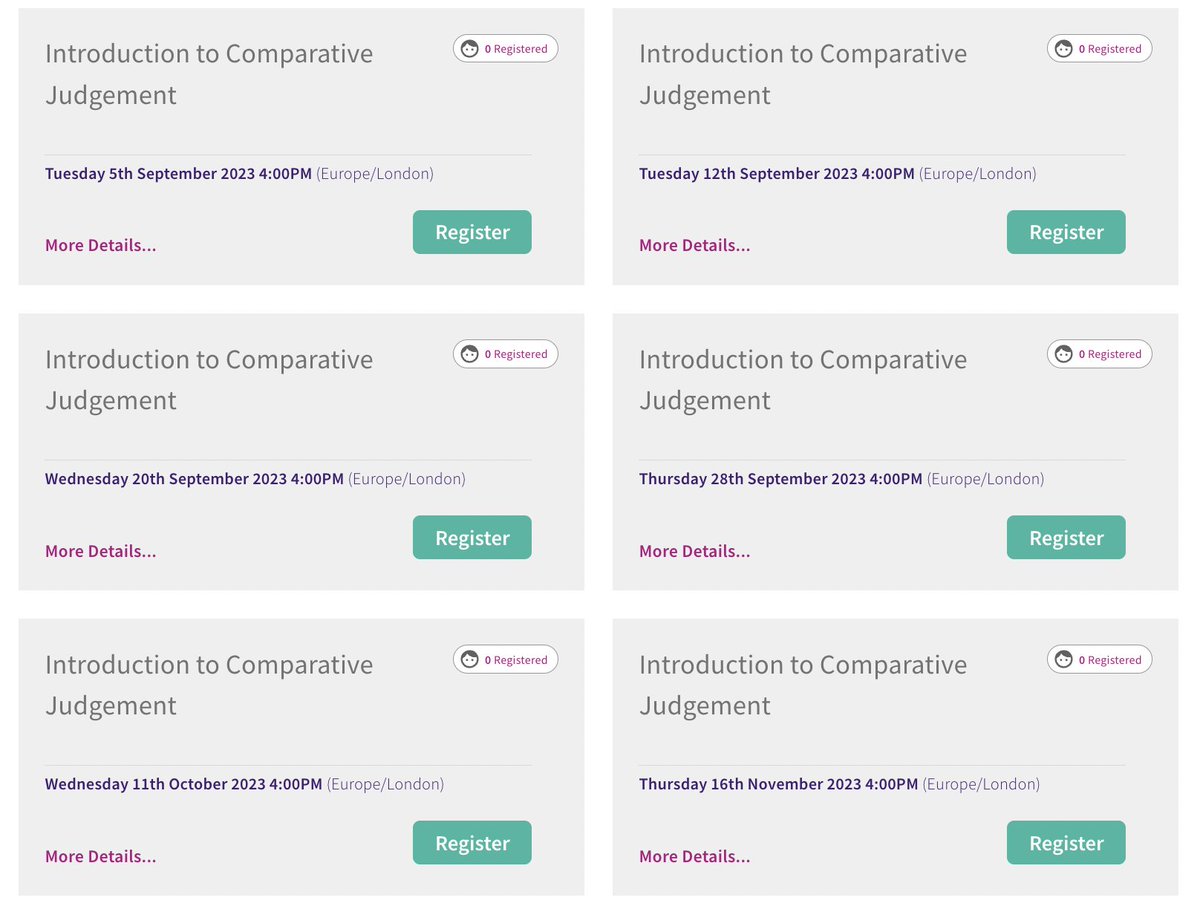This screenshot has width=1200, height=909.
Task: Click face icon in 5th September card badge
Action: pos(469,48)
